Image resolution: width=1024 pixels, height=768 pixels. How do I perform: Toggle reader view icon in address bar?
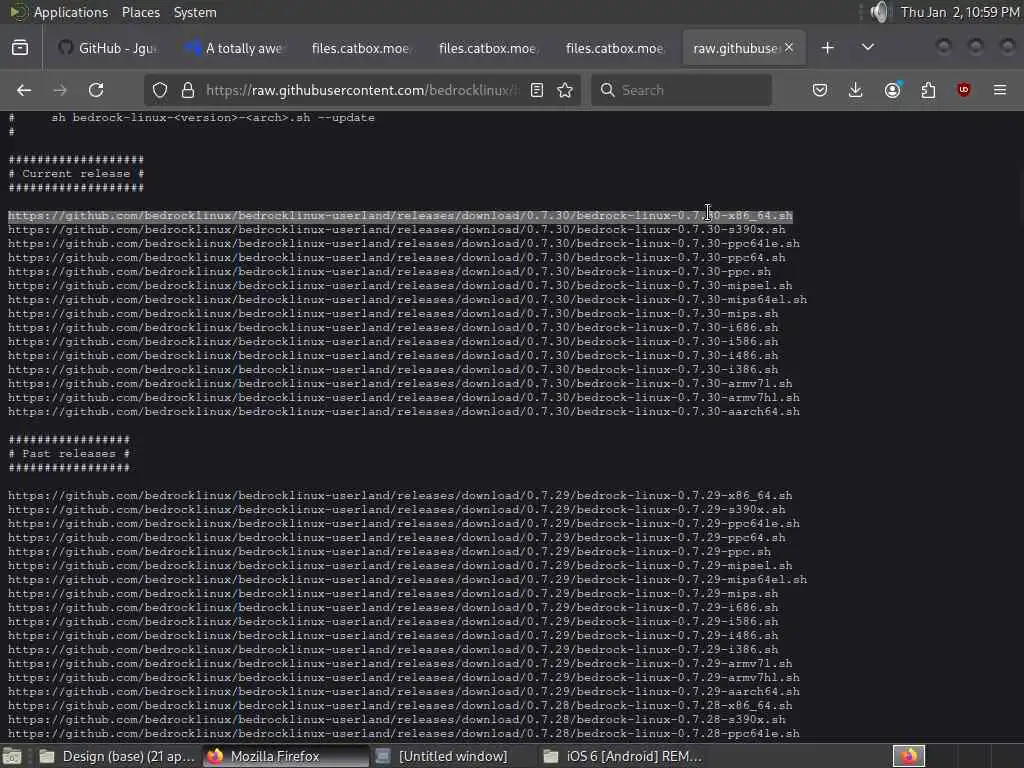coord(537,90)
